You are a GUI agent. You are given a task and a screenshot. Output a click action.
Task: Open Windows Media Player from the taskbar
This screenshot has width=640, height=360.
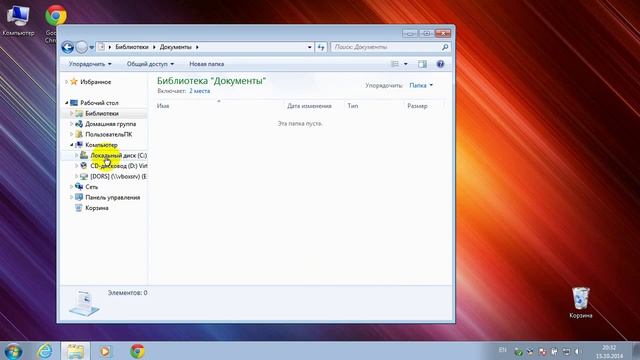point(105,351)
